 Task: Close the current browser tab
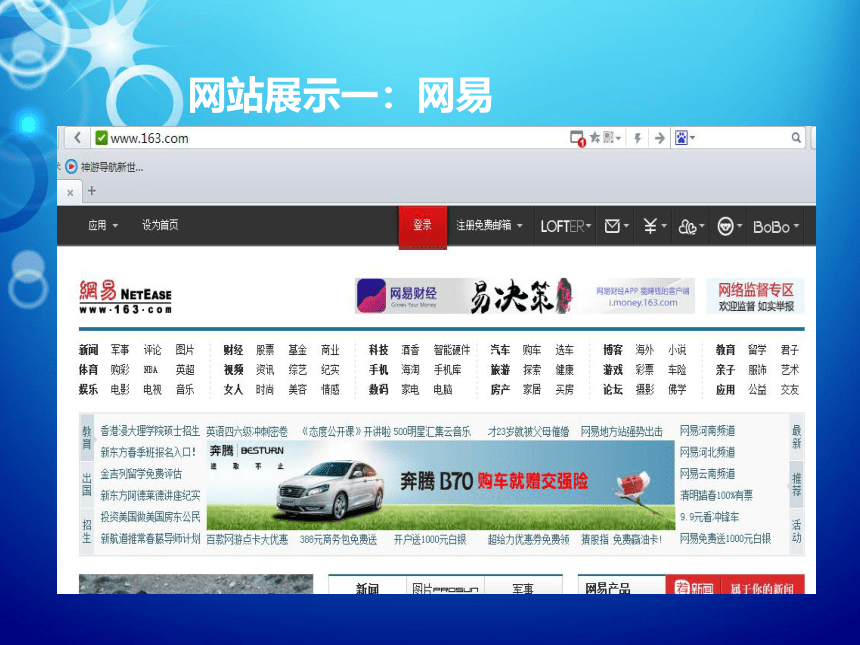(x=70, y=193)
